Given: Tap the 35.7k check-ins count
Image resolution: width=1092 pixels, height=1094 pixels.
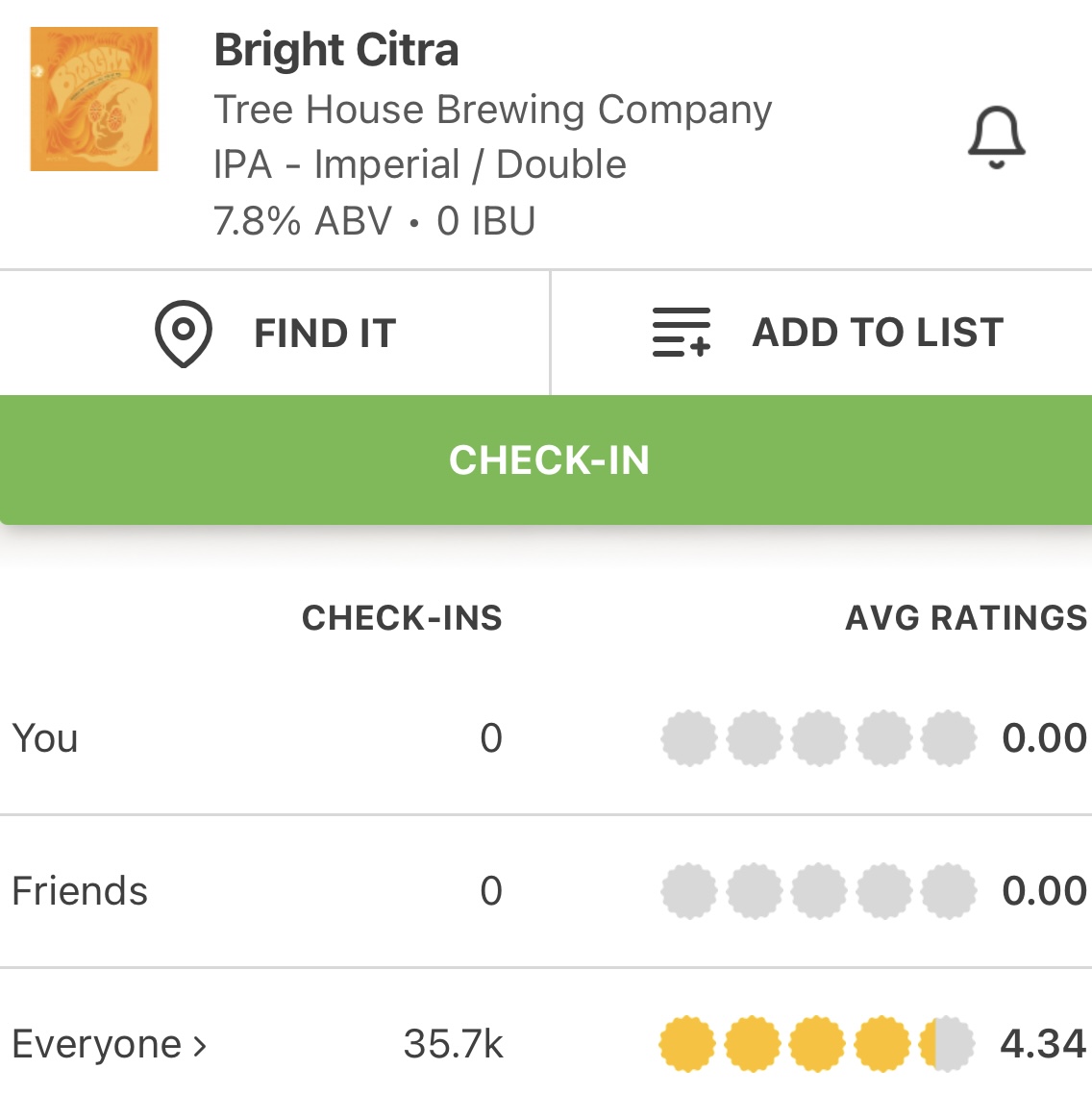Looking at the screenshot, I should pos(453,1044).
